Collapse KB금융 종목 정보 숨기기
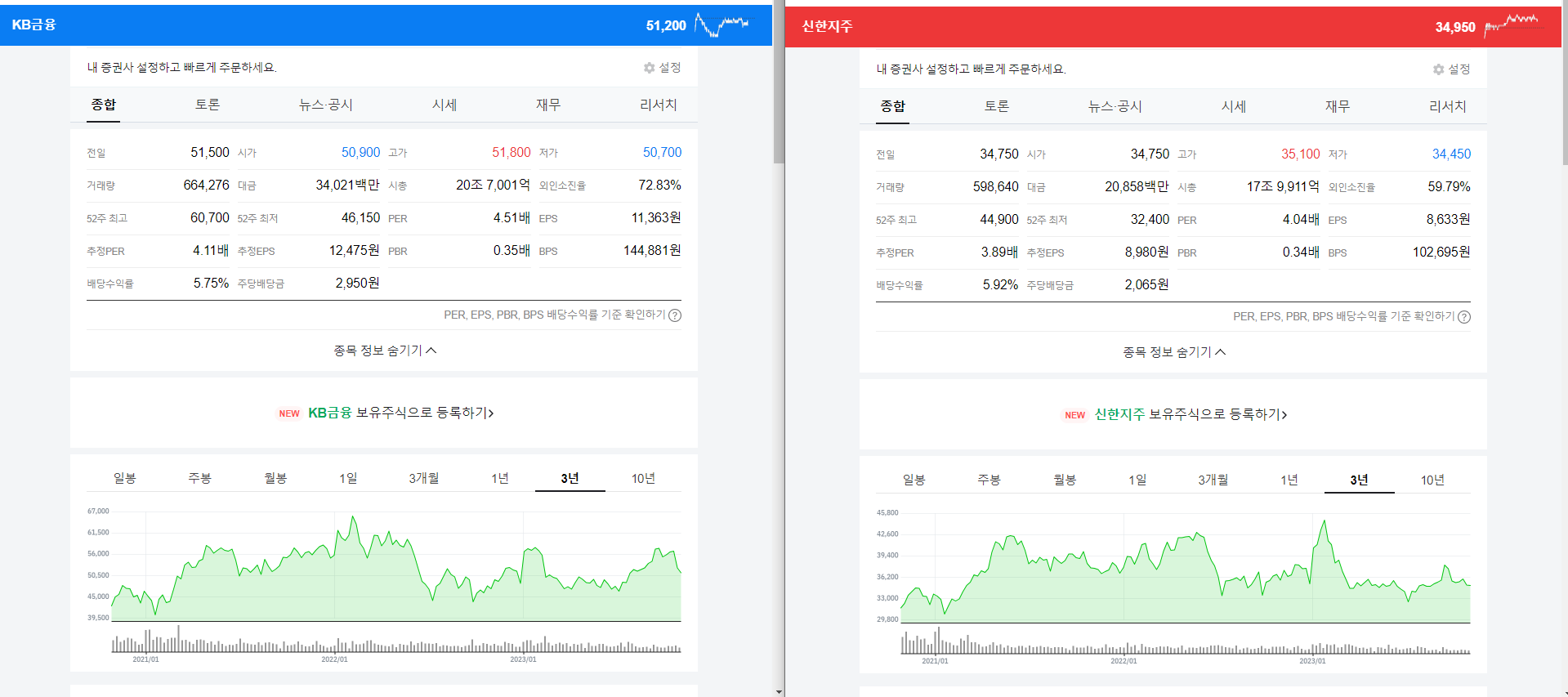The image size is (1568, 697). tap(384, 351)
